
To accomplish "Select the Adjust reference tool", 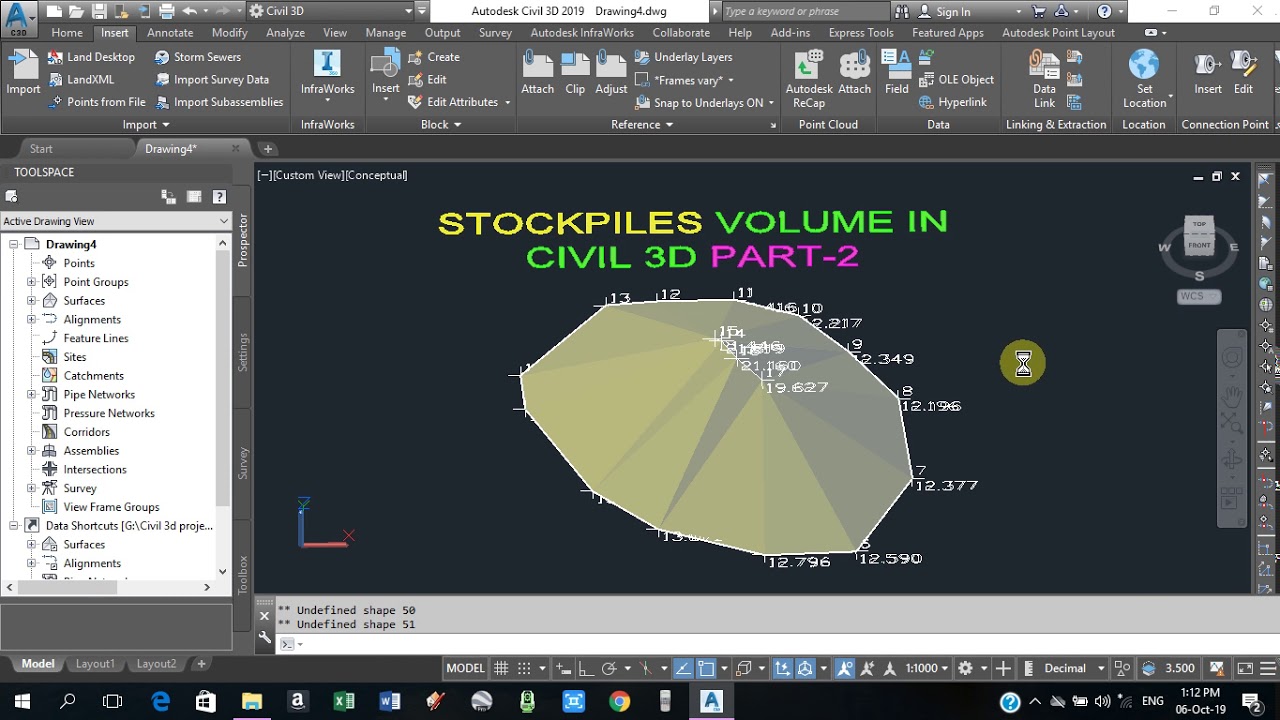I will [x=611, y=72].
